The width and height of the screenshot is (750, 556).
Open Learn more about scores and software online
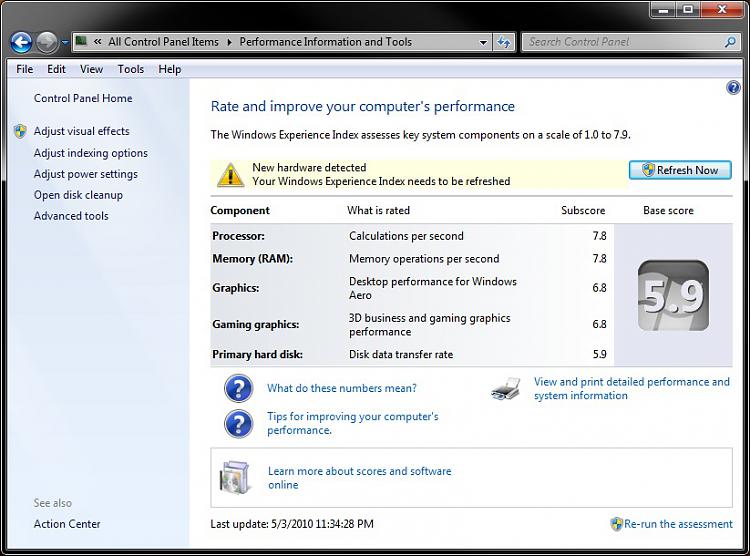(359, 478)
